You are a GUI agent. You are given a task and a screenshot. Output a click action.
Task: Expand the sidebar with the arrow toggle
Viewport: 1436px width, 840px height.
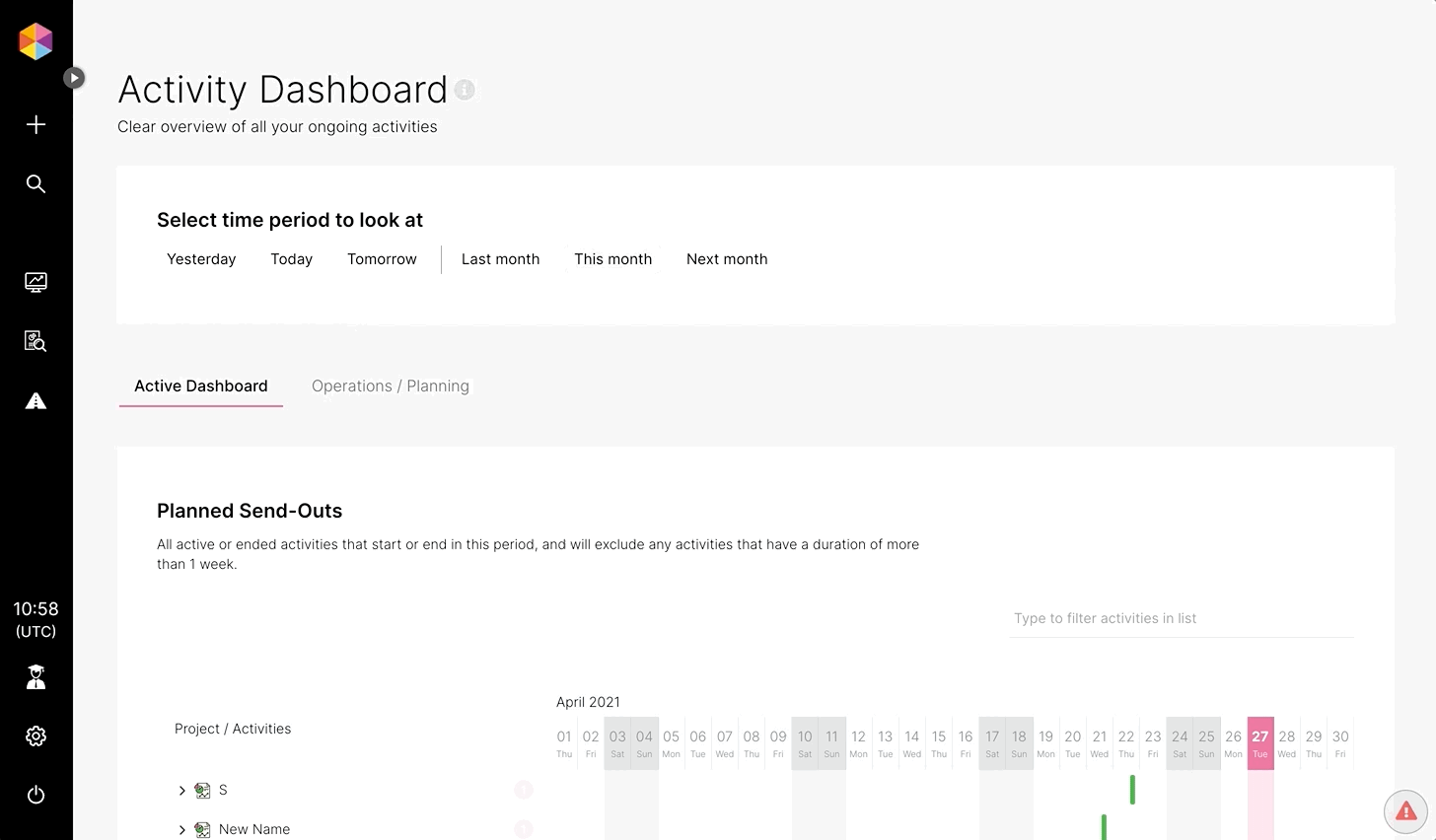point(74,78)
